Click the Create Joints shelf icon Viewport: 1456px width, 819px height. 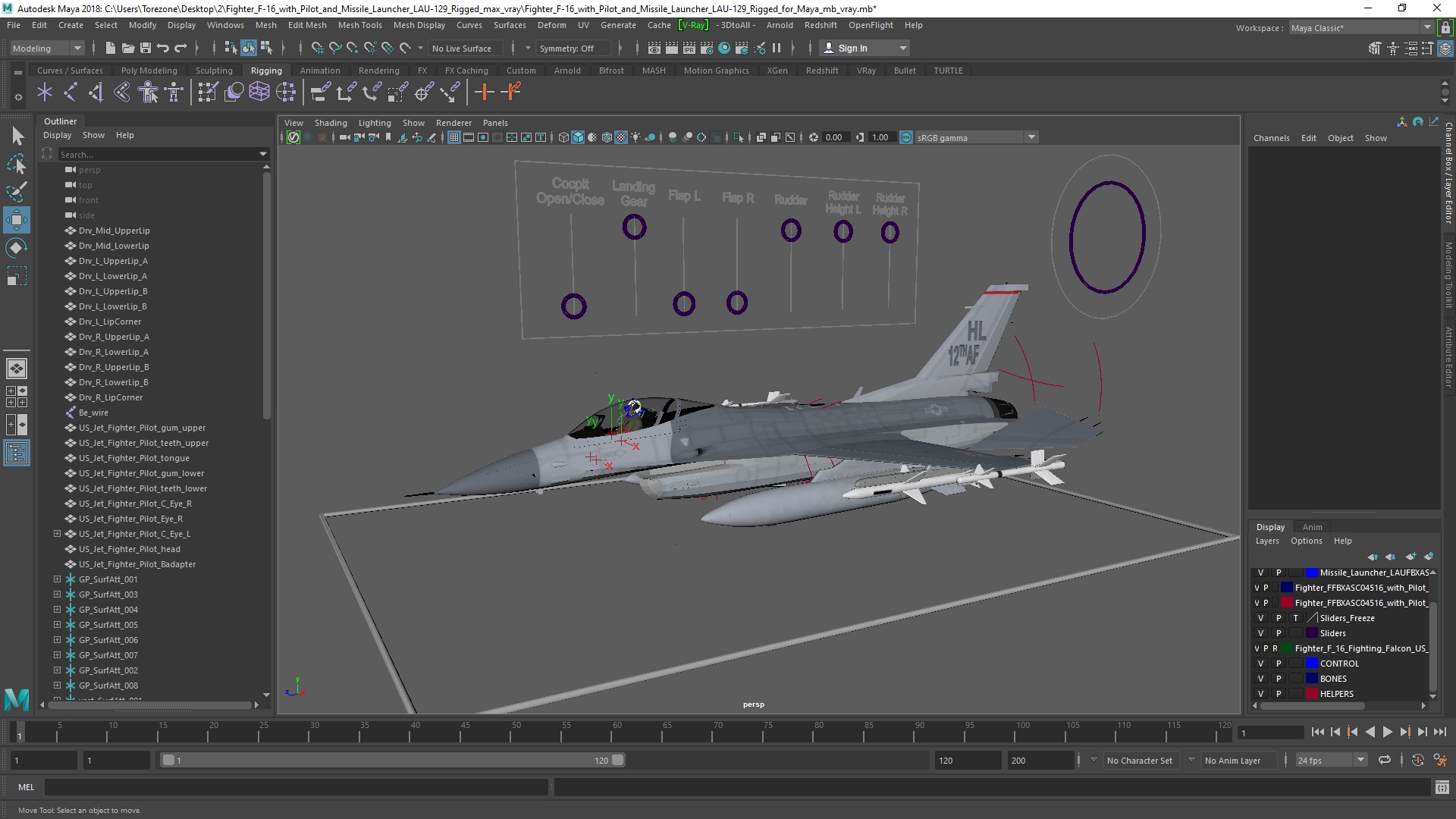coord(70,93)
